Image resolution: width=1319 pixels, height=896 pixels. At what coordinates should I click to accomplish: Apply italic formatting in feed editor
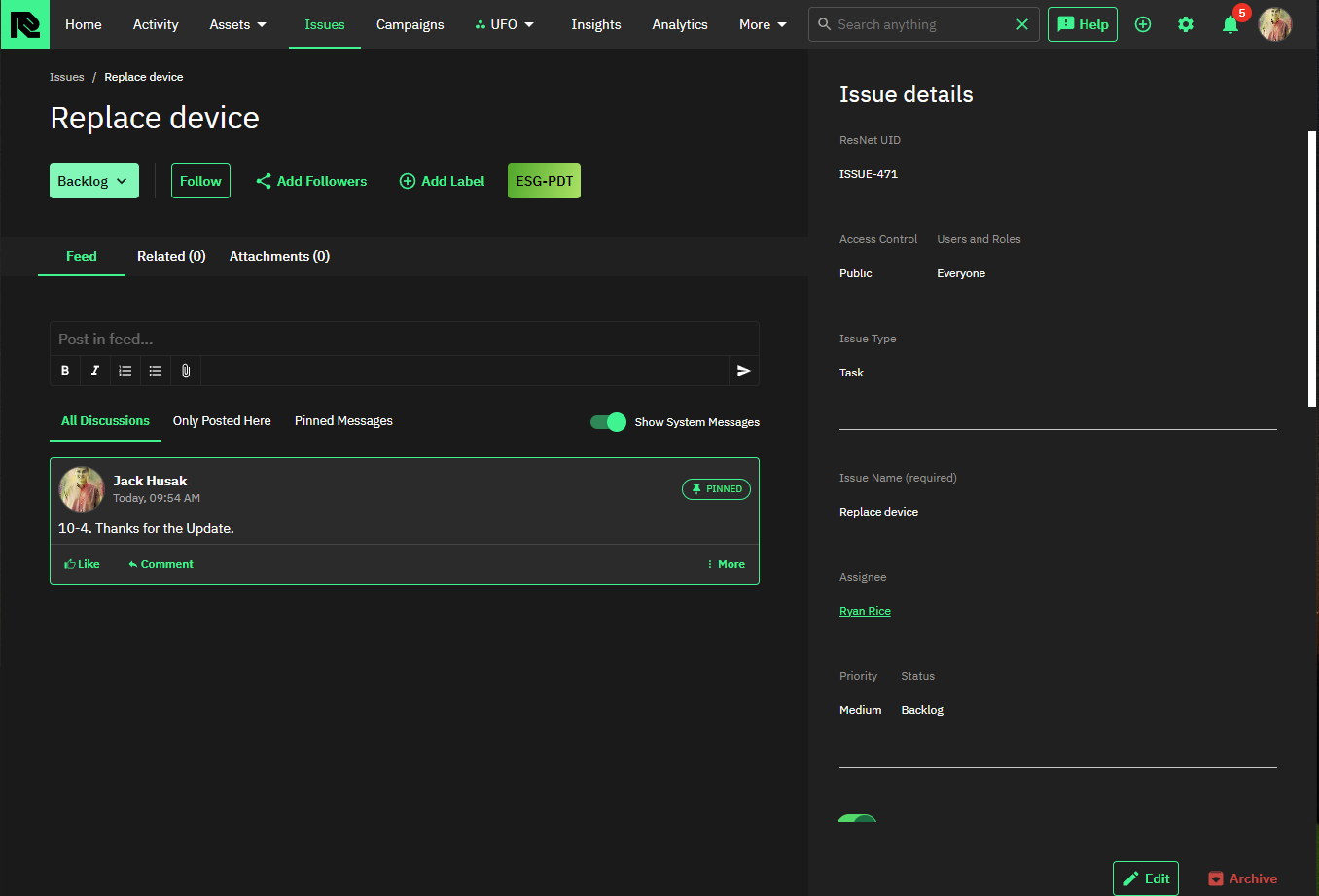coord(95,371)
